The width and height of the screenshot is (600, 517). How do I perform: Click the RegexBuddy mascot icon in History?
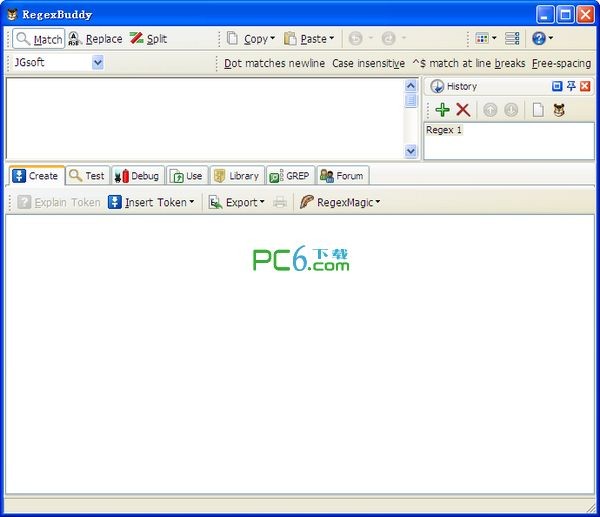(559, 110)
